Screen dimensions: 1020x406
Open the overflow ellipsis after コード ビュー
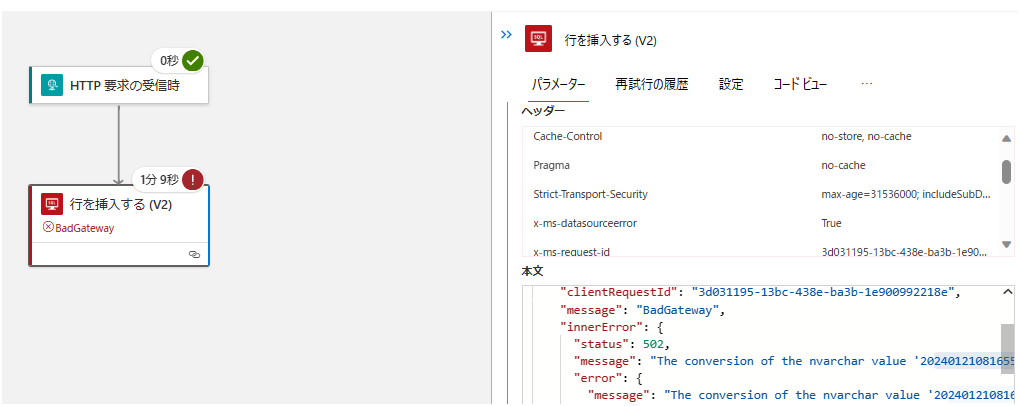(867, 84)
